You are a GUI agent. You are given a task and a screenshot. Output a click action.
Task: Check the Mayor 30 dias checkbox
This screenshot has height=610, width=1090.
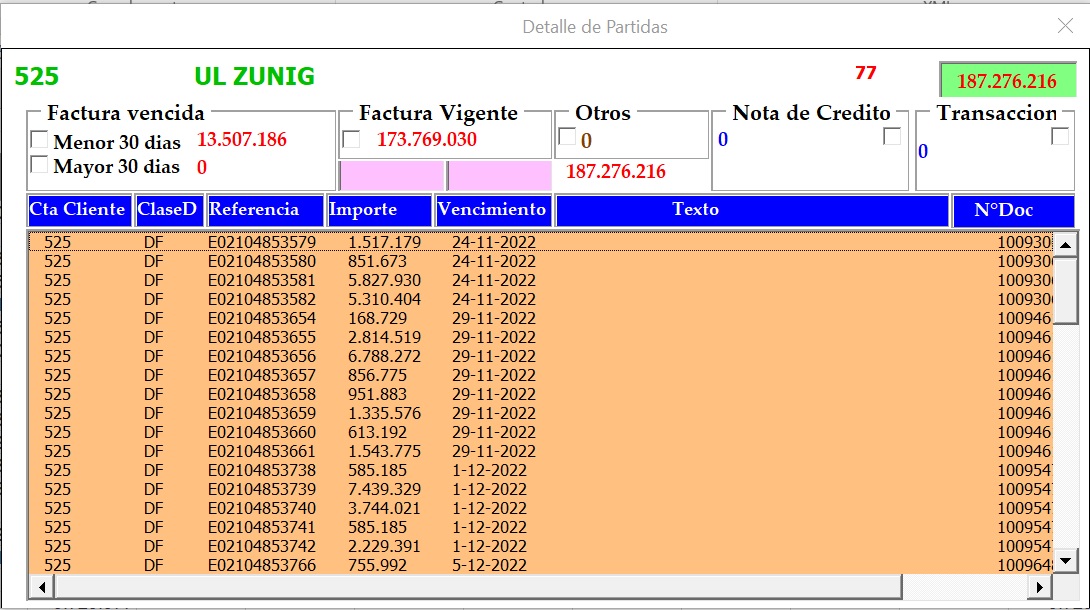pos(40,165)
